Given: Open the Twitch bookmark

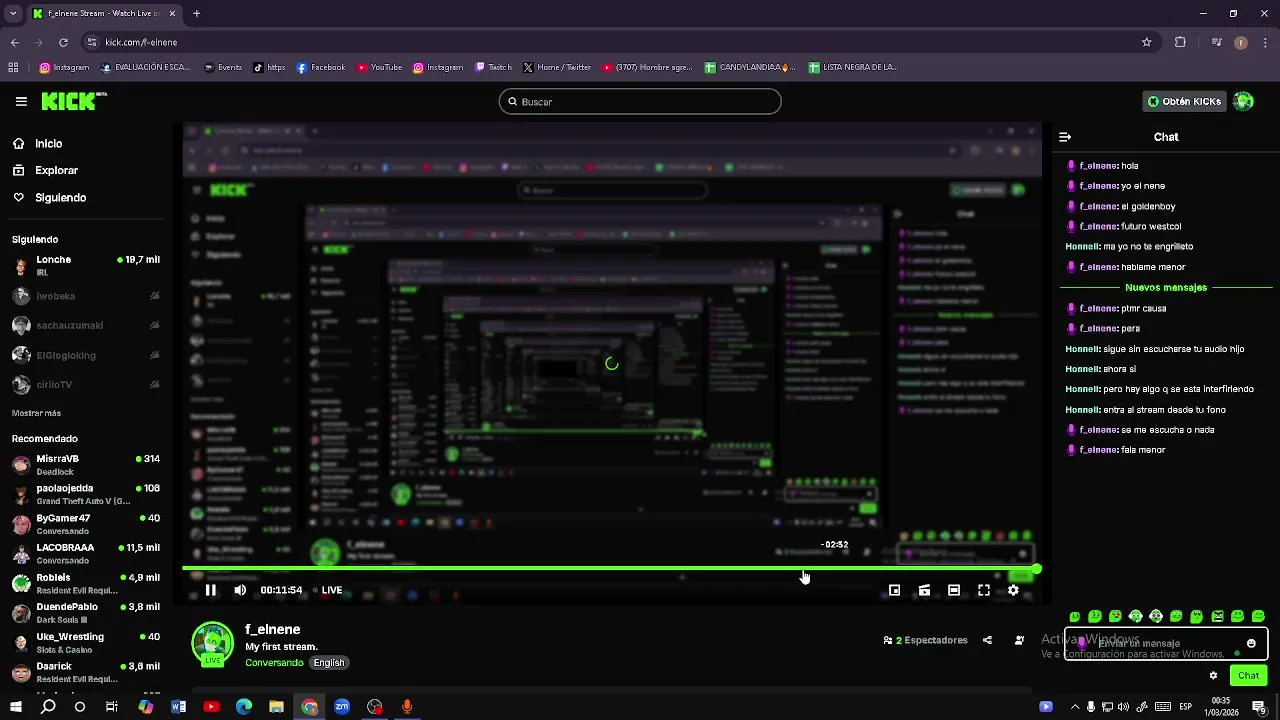Looking at the screenshot, I should click(493, 68).
